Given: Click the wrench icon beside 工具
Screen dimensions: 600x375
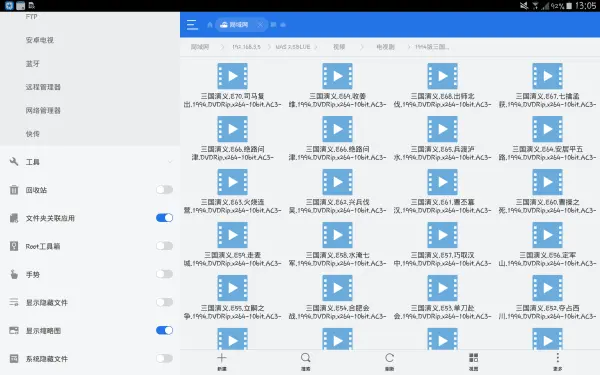Looking at the screenshot, I should pos(14,162).
